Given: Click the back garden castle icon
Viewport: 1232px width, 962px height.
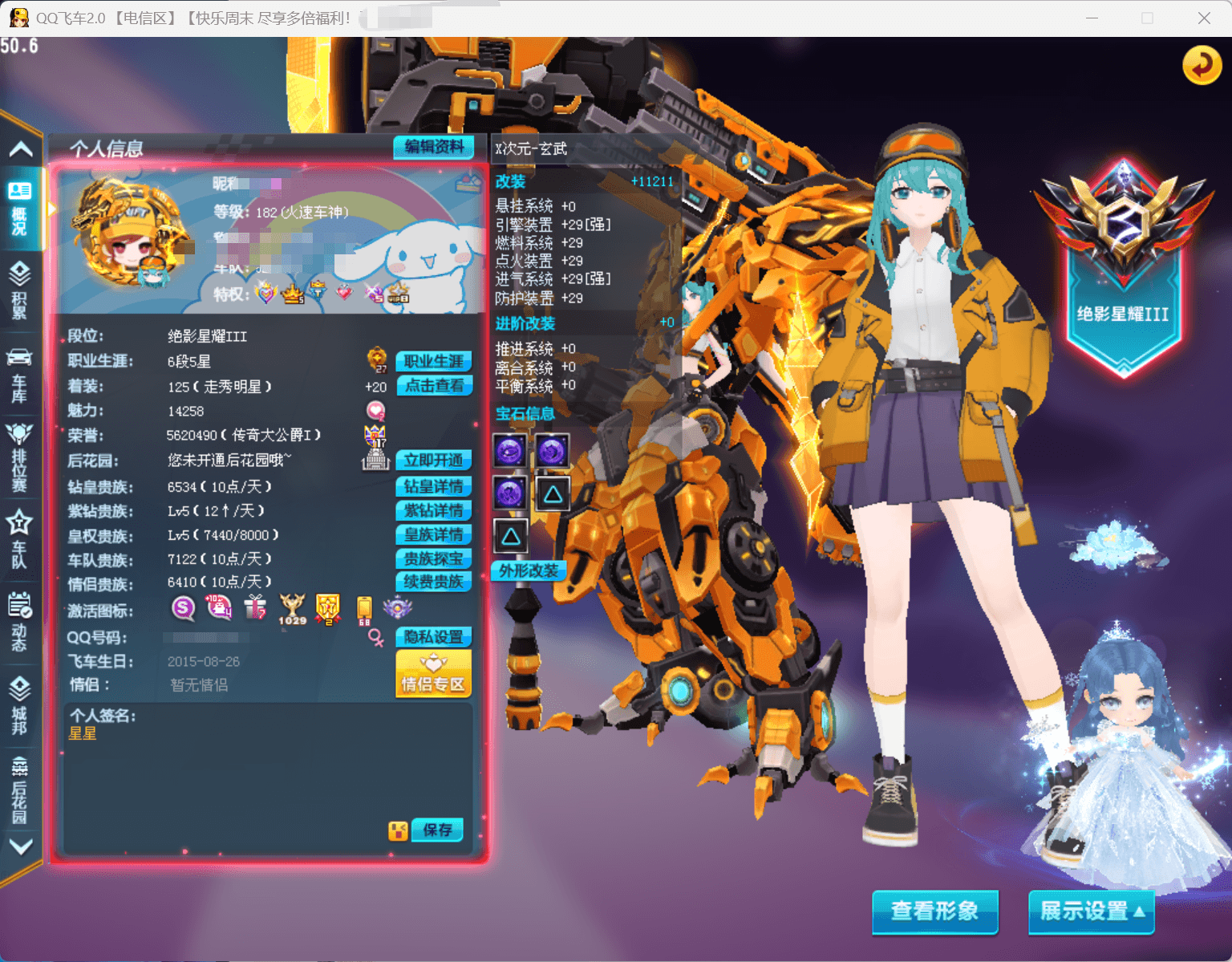Looking at the screenshot, I should click(375, 461).
